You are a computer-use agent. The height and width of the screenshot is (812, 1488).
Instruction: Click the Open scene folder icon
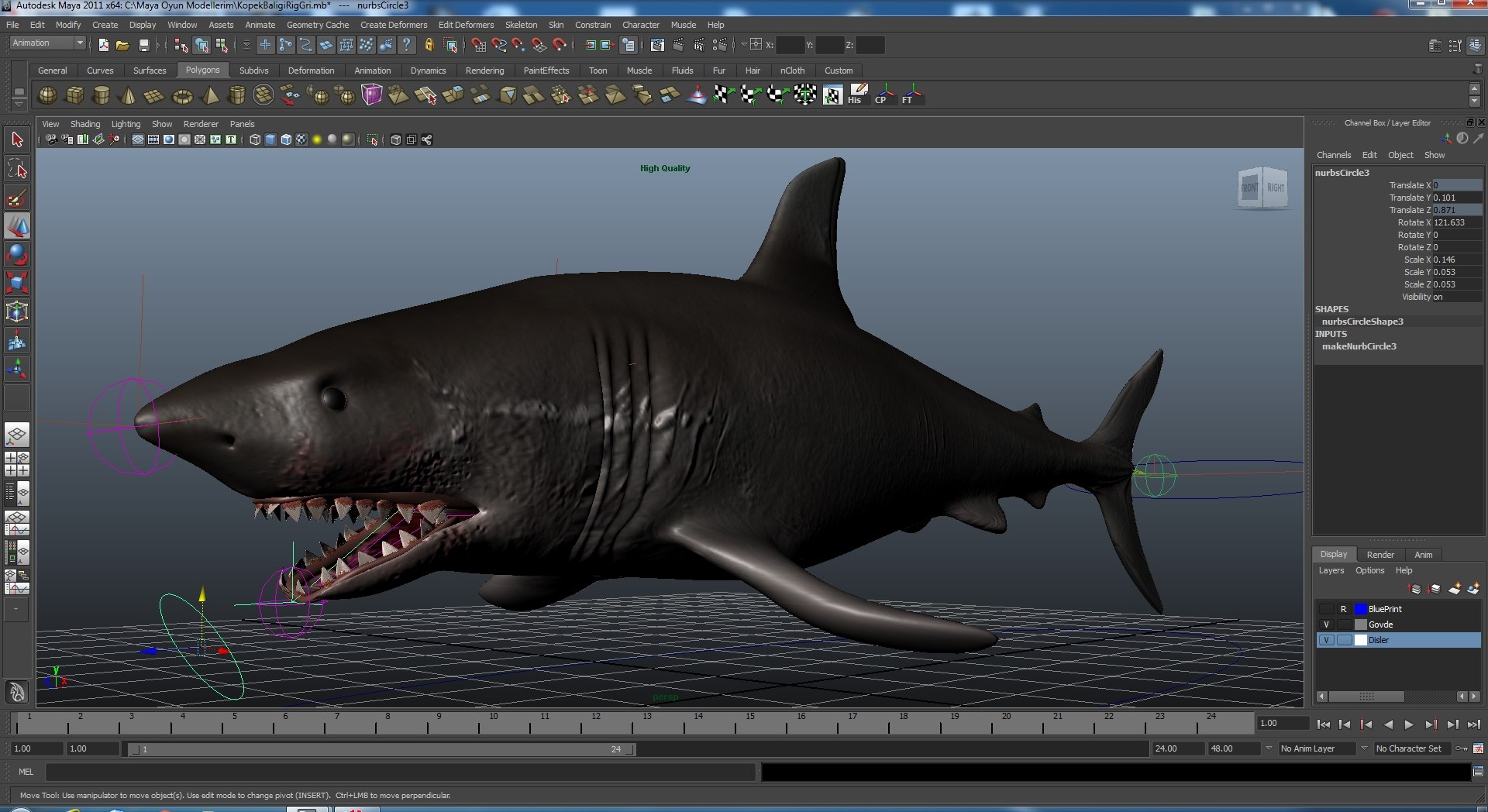tap(122, 45)
